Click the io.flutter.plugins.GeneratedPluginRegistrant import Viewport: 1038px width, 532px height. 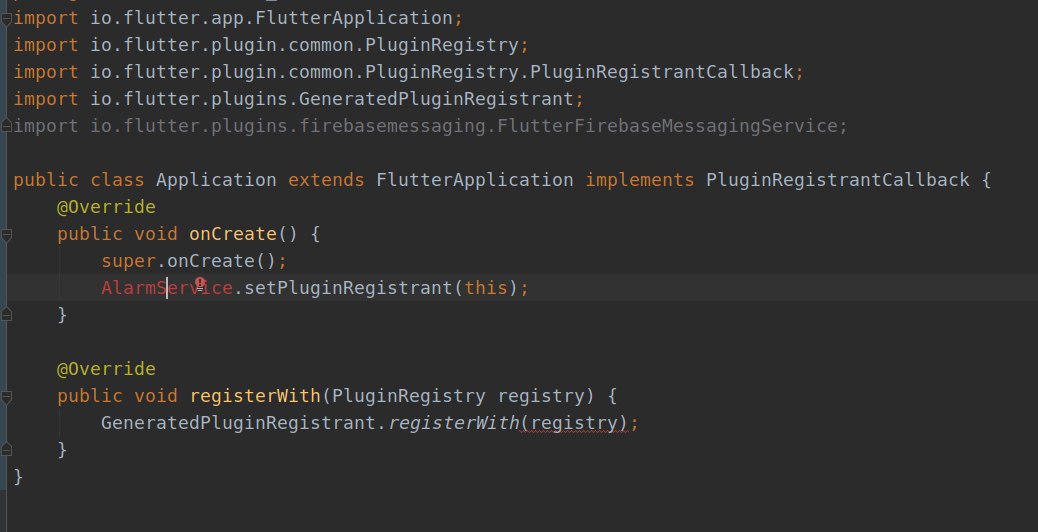299,99
